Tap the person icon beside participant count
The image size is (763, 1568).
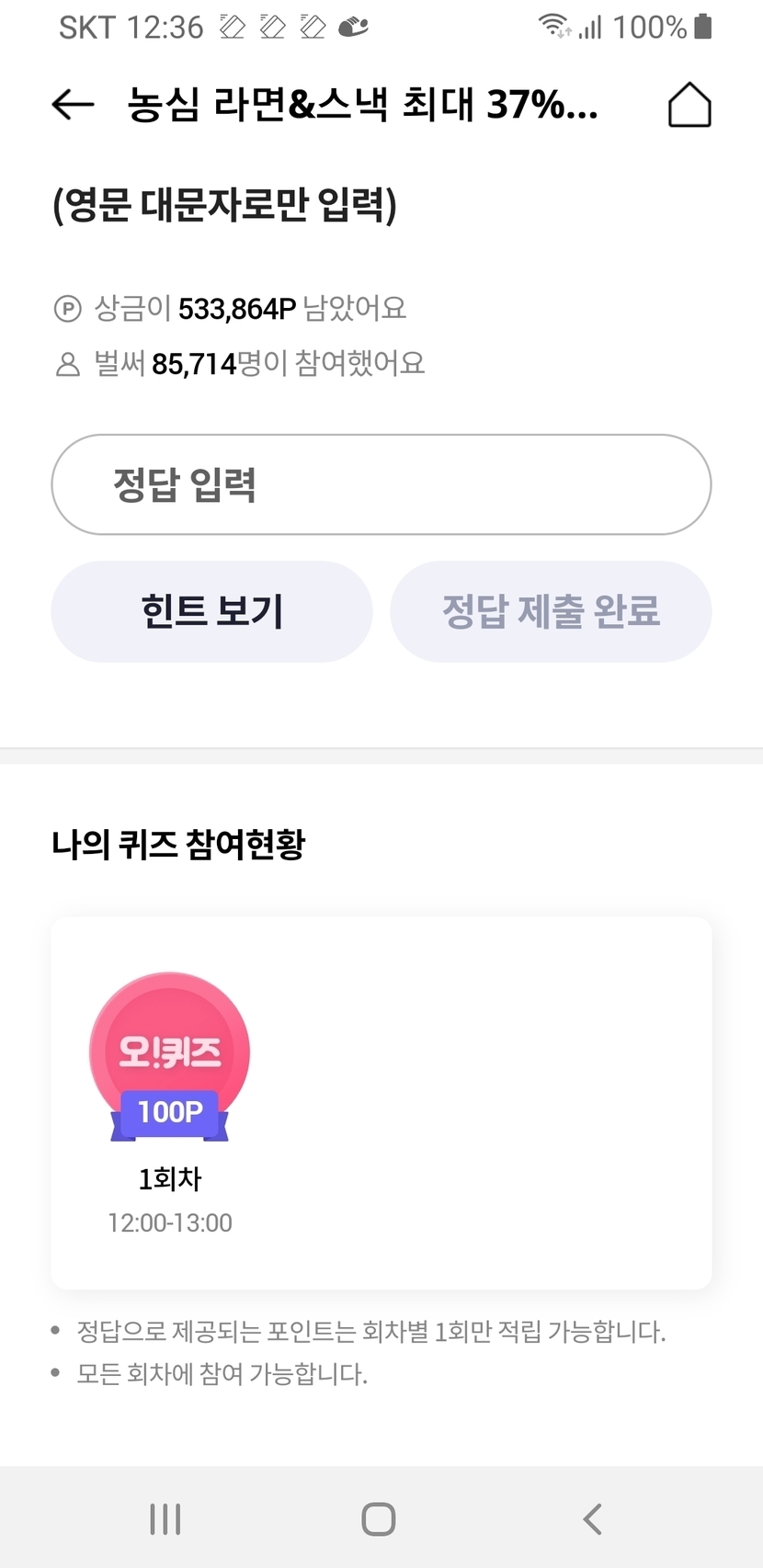[x=68, y=365]
